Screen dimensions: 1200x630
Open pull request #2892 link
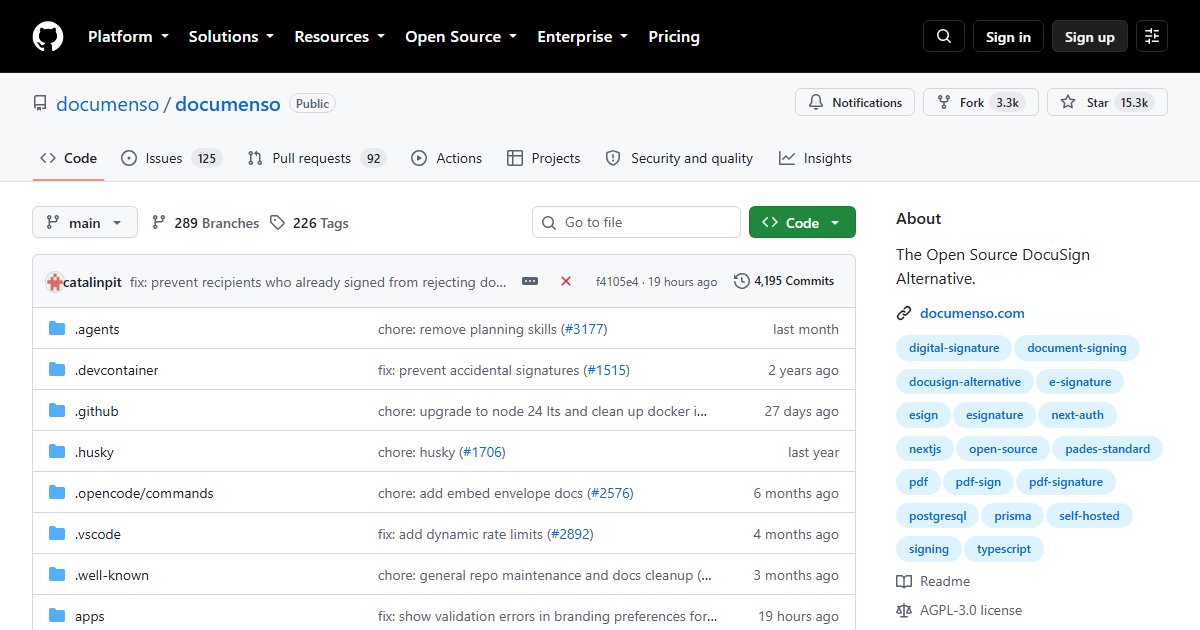click(x=570, y=534)
